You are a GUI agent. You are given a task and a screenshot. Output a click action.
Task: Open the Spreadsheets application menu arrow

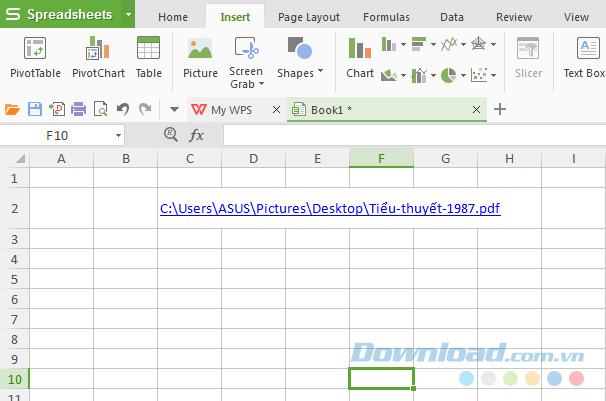128,14
